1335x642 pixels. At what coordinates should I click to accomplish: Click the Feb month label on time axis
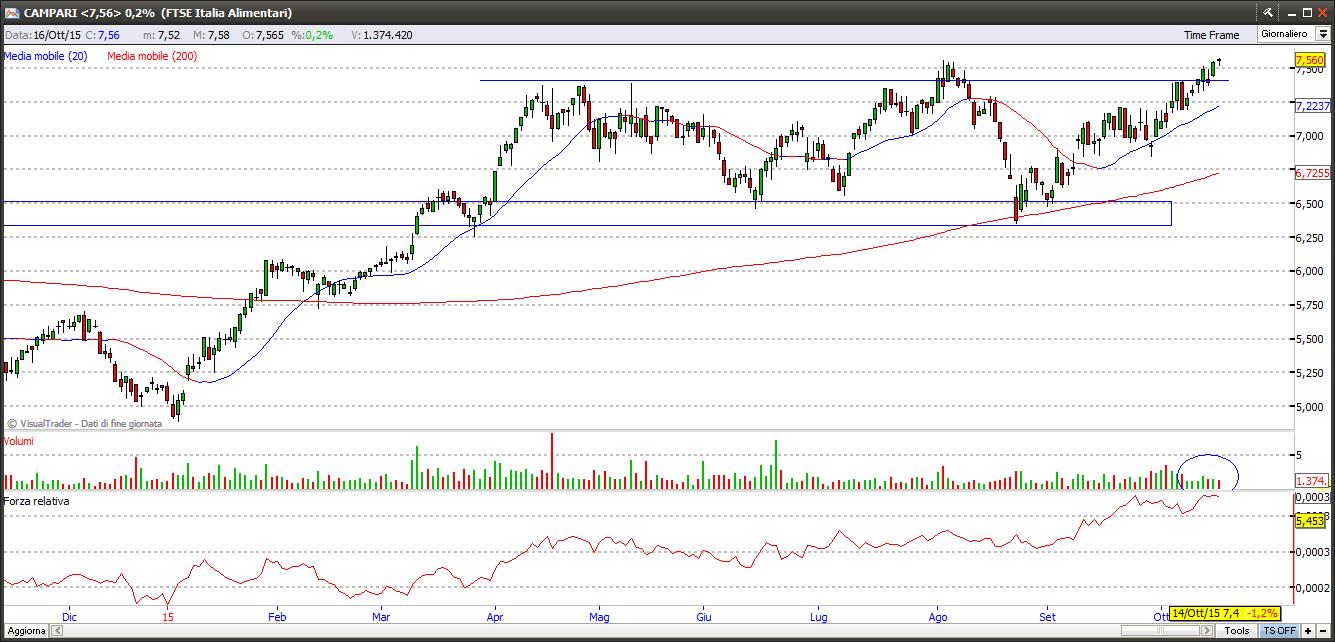click(277, 617)
